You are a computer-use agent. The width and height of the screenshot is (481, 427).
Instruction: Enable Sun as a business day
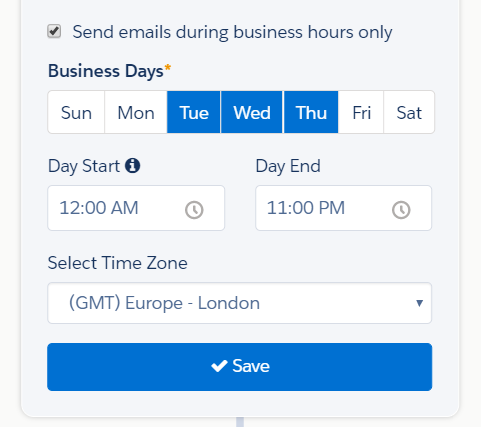pos(76,112)
